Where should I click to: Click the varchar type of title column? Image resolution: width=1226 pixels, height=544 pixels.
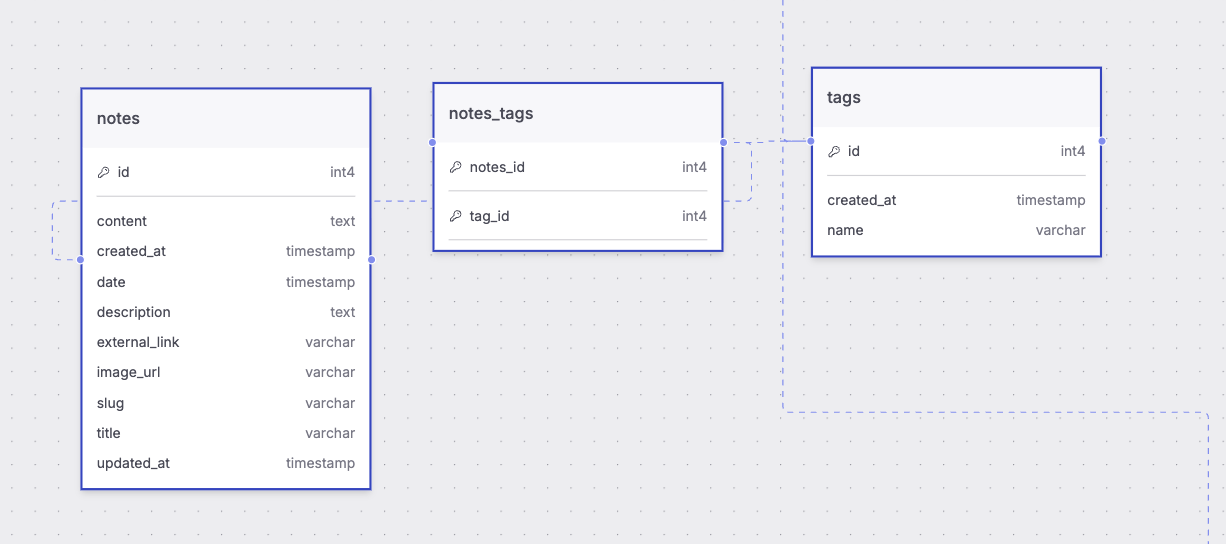tap(330, 433)
